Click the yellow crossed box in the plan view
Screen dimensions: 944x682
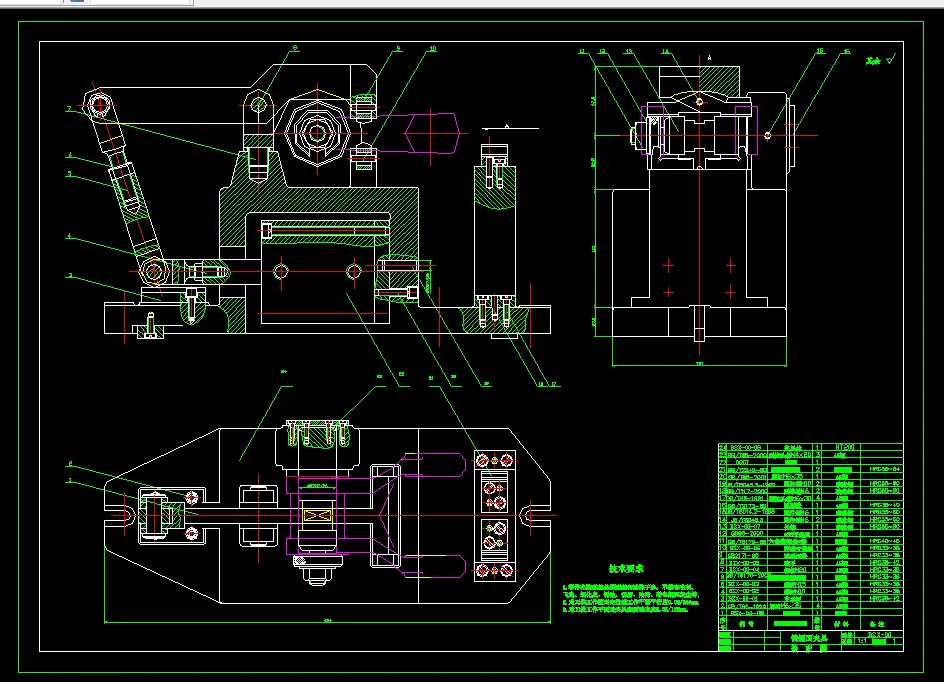point(317,516)
